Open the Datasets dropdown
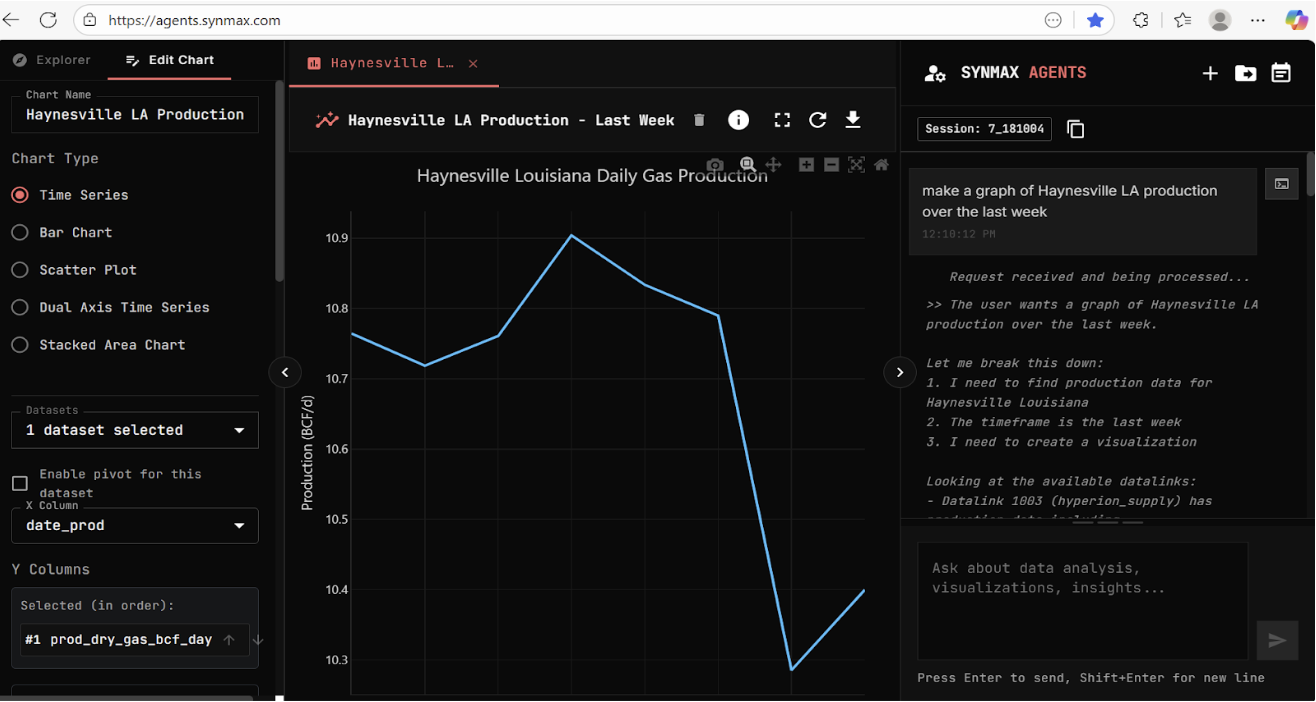The width and height of the screenshot is (1316, 702). 135,430
